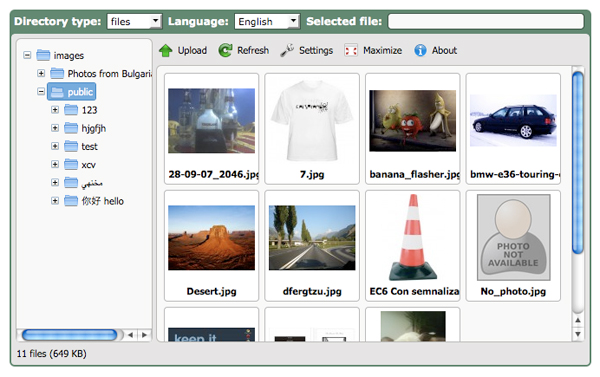
Task: Collapse the images root folder
Action: click(27, 55)
